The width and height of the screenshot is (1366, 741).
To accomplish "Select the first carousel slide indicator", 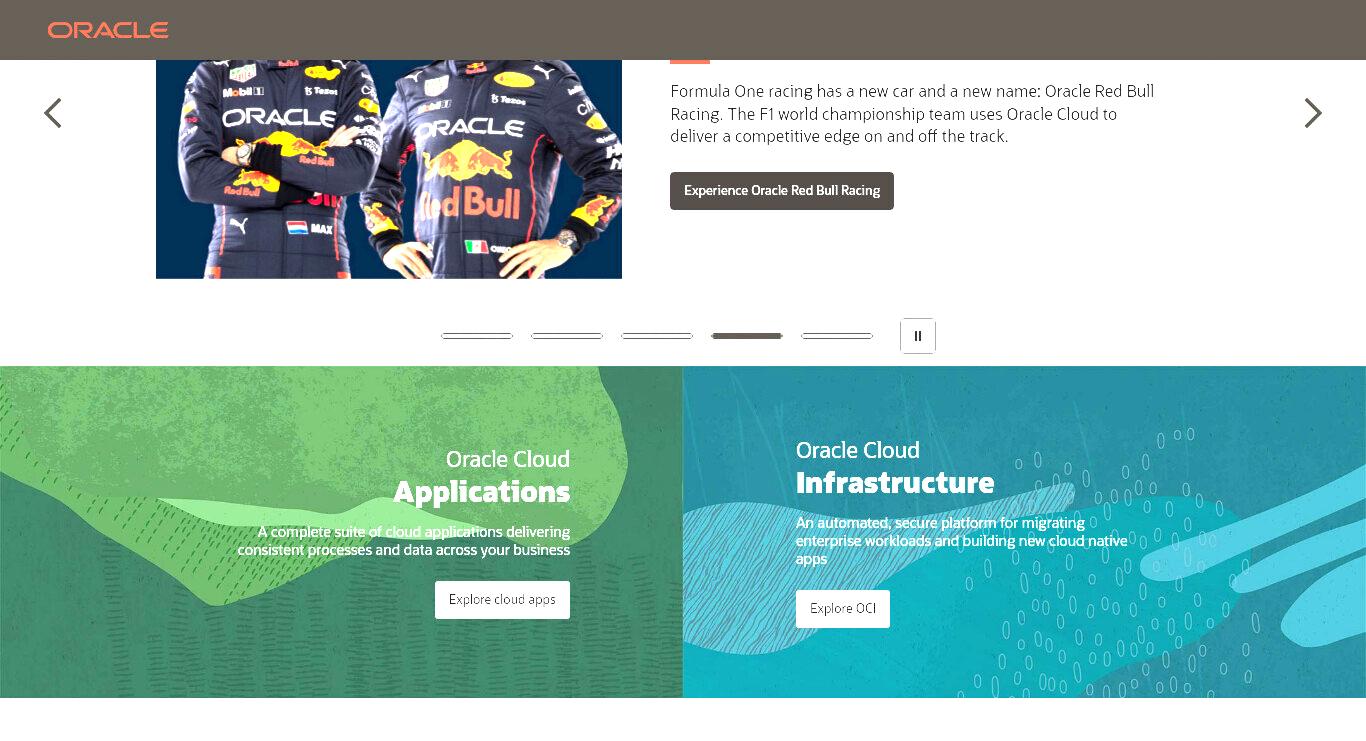I will coord(477,336).
